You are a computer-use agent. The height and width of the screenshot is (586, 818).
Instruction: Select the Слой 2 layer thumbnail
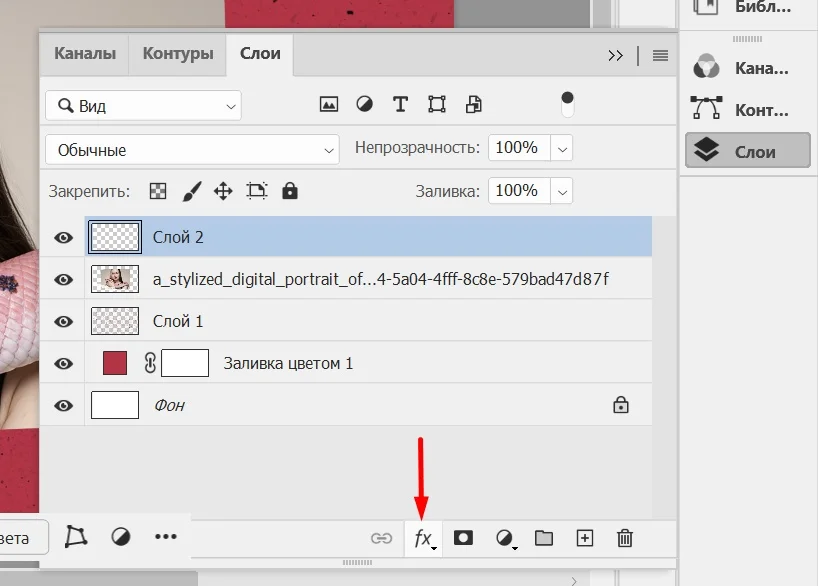click(115, 237)
